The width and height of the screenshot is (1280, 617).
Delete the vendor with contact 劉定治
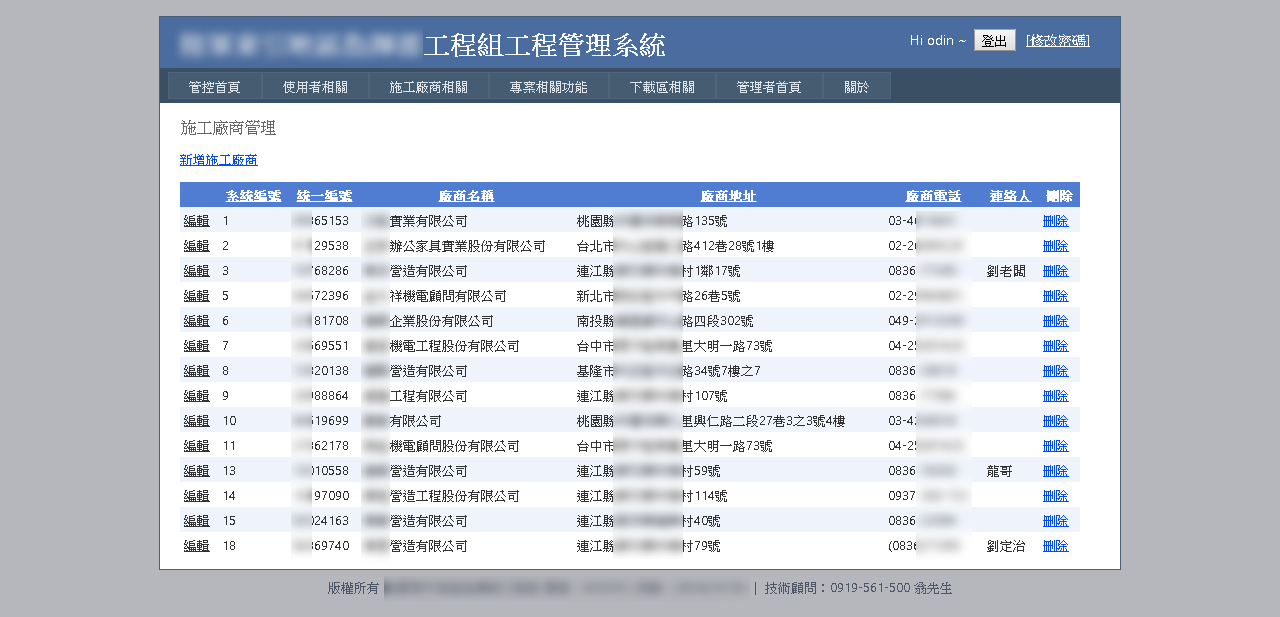[1055, 546]
